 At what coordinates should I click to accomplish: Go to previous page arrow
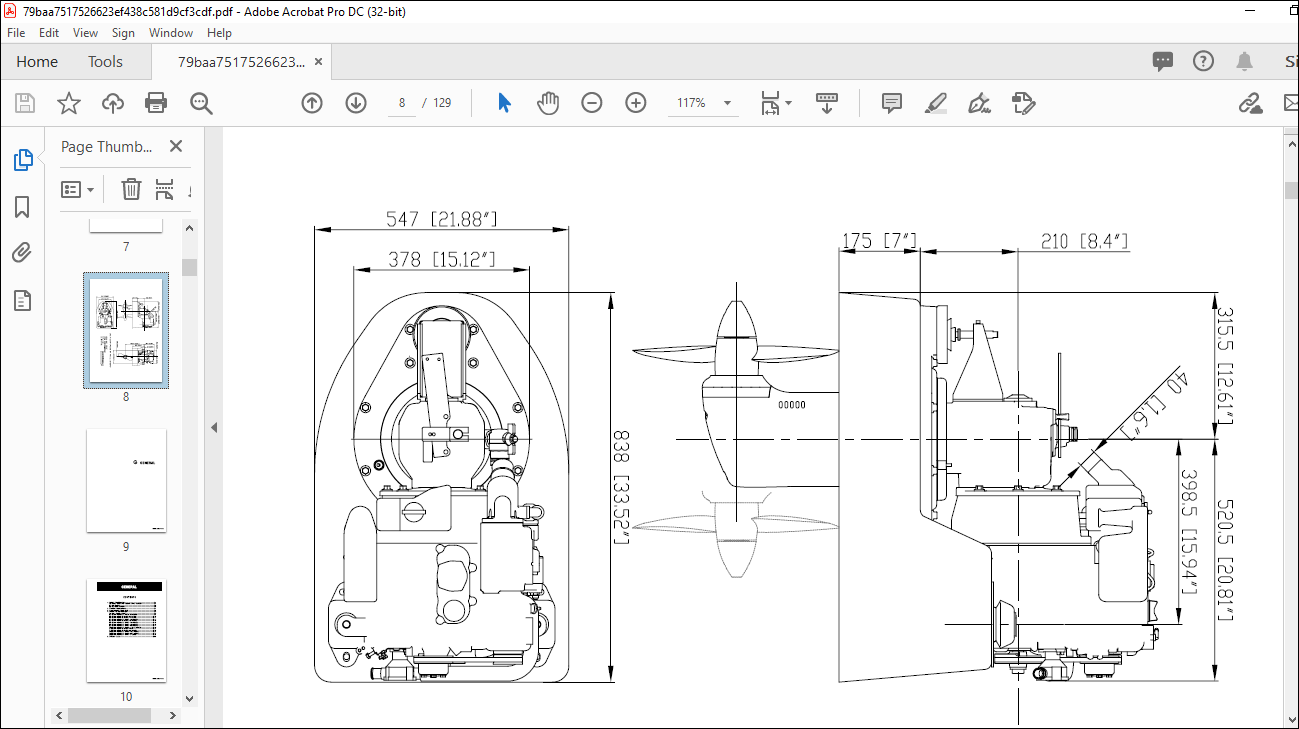pos(312,103)
